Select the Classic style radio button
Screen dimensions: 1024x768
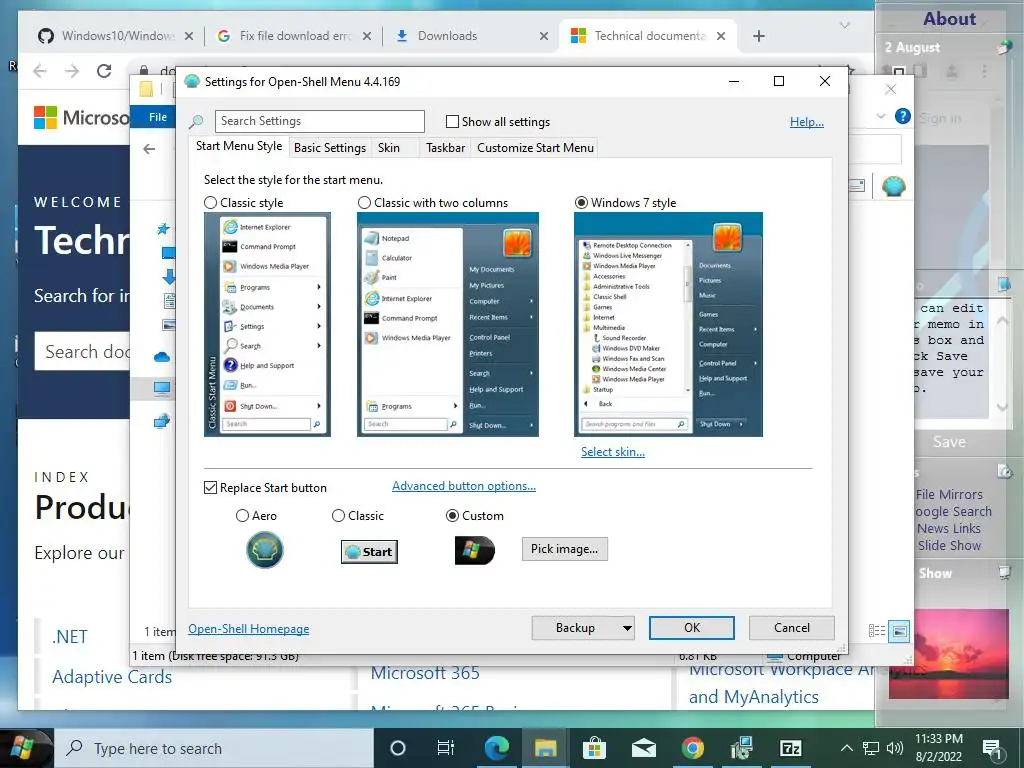click(x=211, y=203)
